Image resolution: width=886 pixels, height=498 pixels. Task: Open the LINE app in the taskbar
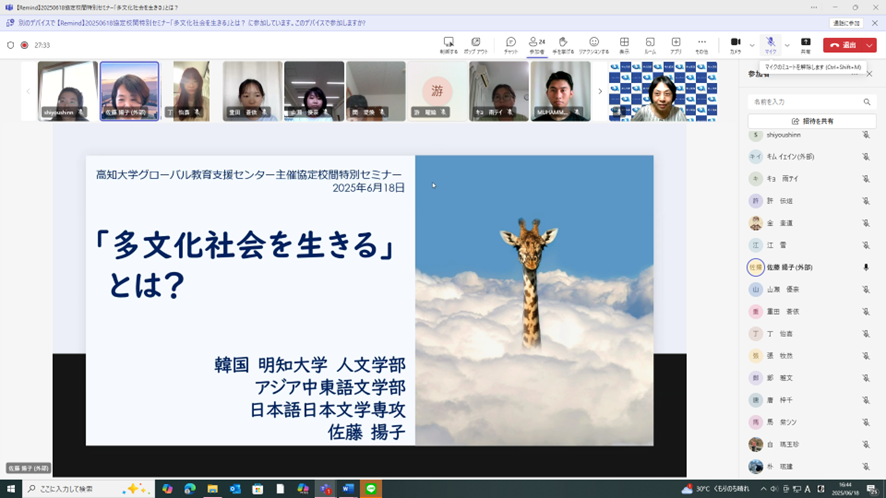click(372, 489)
